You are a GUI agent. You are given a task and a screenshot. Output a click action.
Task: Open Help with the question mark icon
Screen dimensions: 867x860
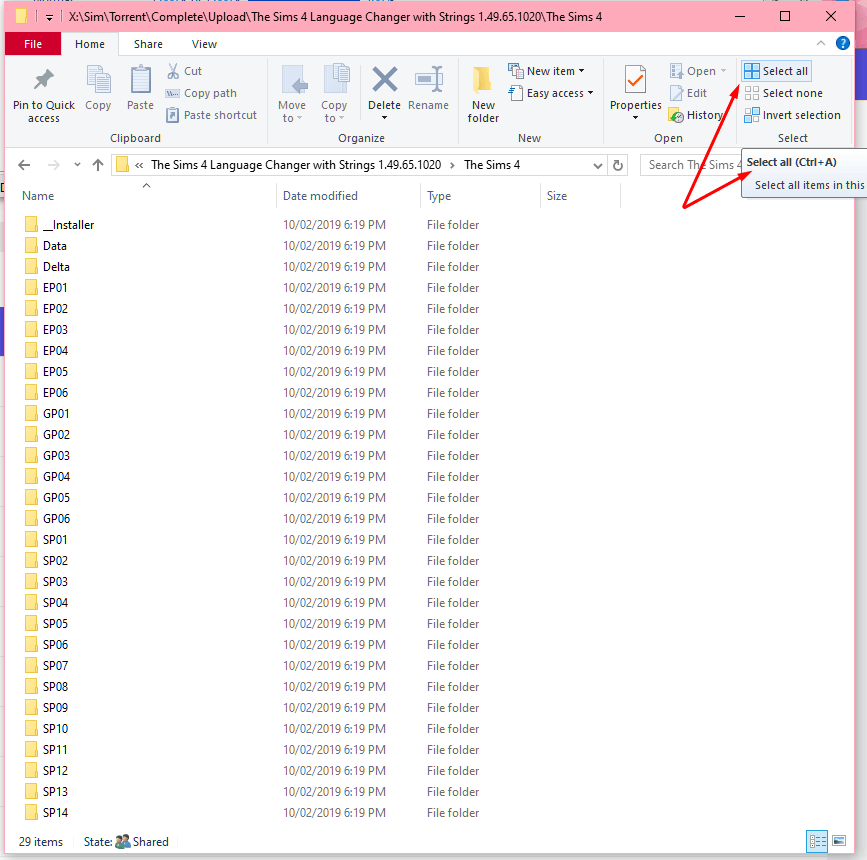843,43
